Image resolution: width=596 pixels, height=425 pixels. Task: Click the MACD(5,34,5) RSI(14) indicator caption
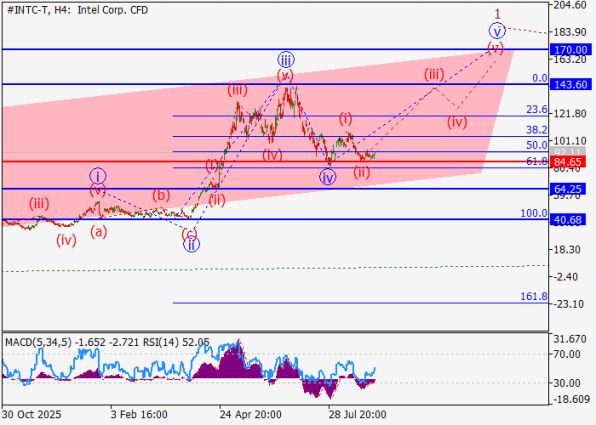coord(108,342)
